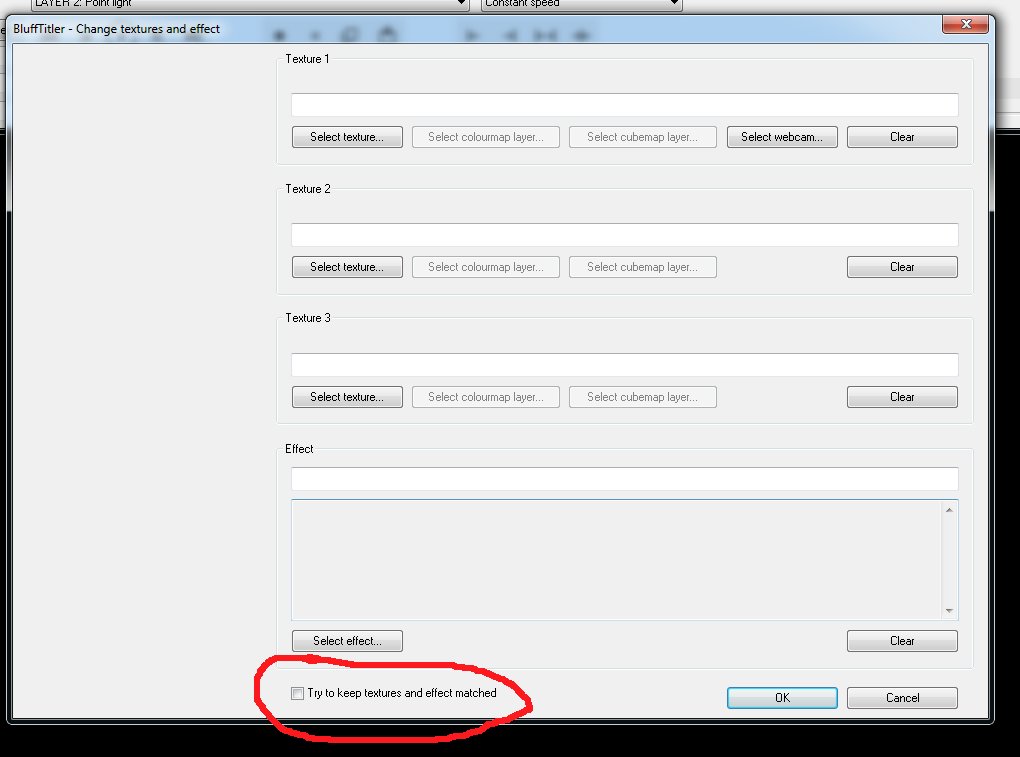Click Select webcam button in Texture 1

(782, 137)
